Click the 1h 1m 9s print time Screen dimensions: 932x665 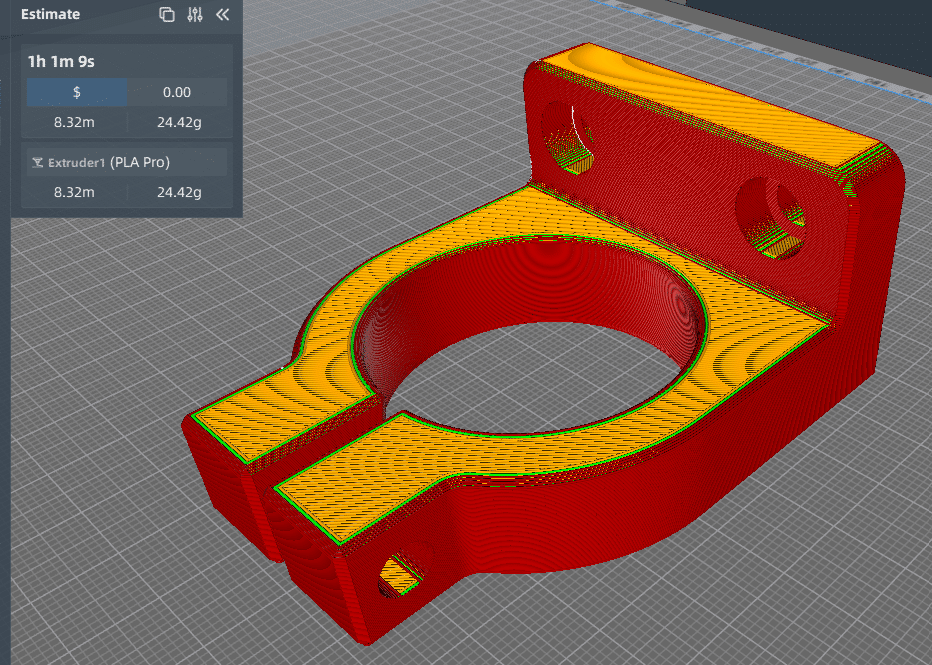61,61
